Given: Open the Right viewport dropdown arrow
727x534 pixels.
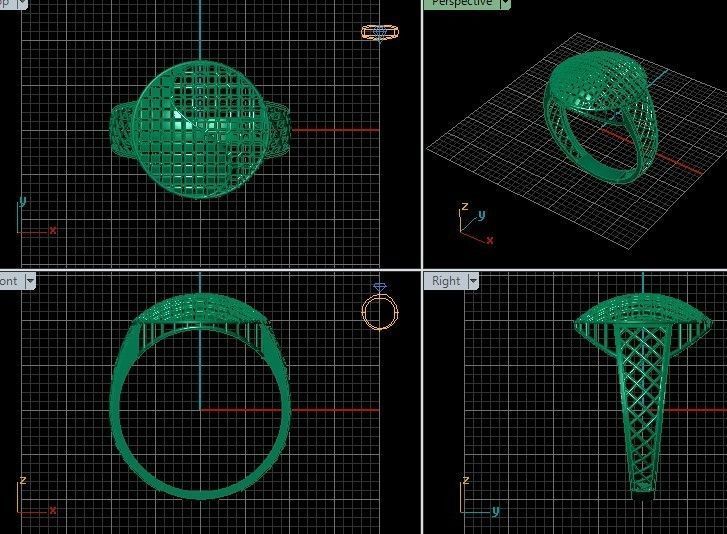Looking at the screenshot, I should (x=473, y=281).
